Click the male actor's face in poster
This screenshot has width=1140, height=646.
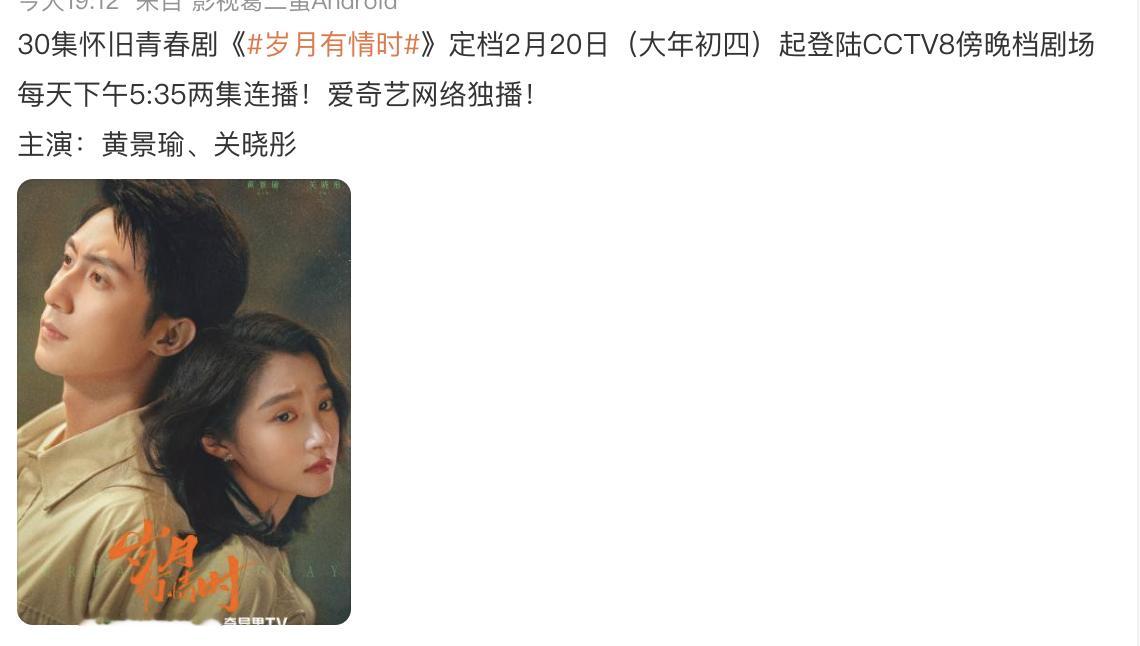[x=91, y=283]
